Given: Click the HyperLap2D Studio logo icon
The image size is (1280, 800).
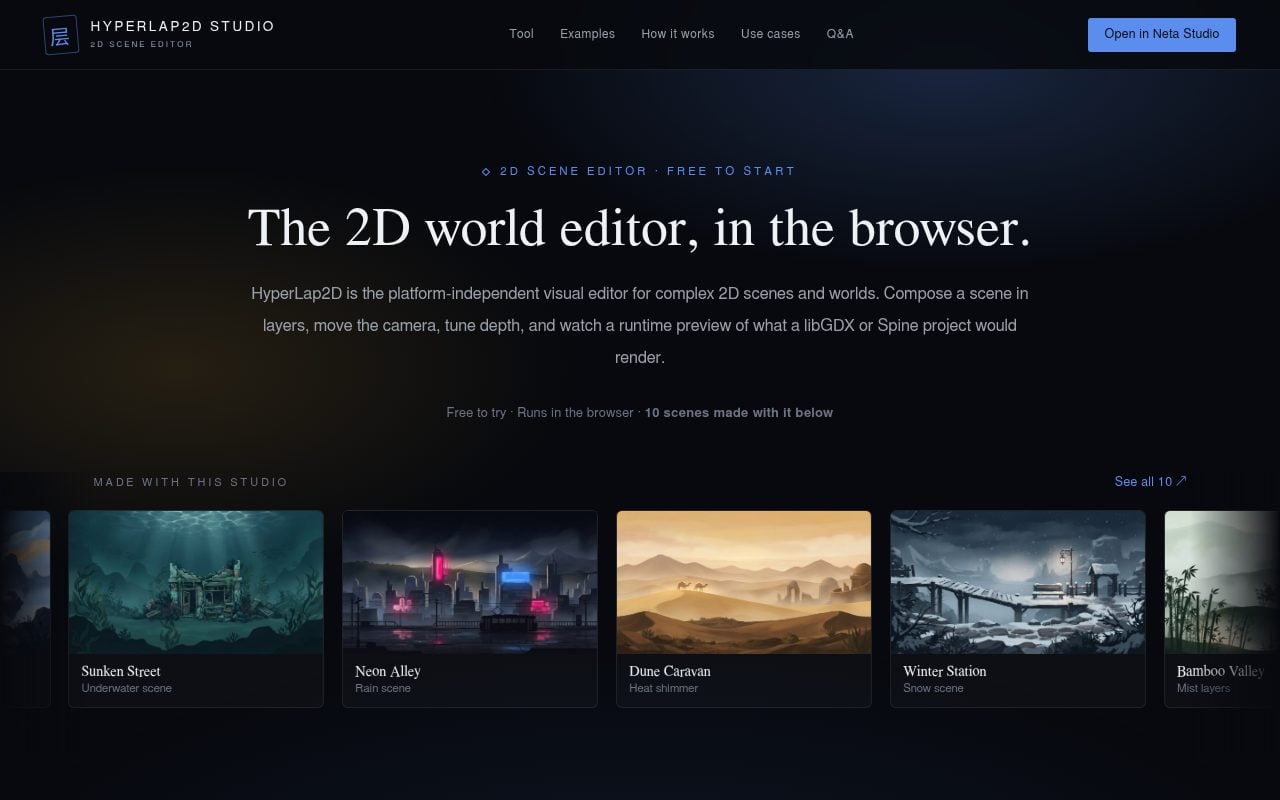Looking at the screenshot, I should tap(61, 35).
